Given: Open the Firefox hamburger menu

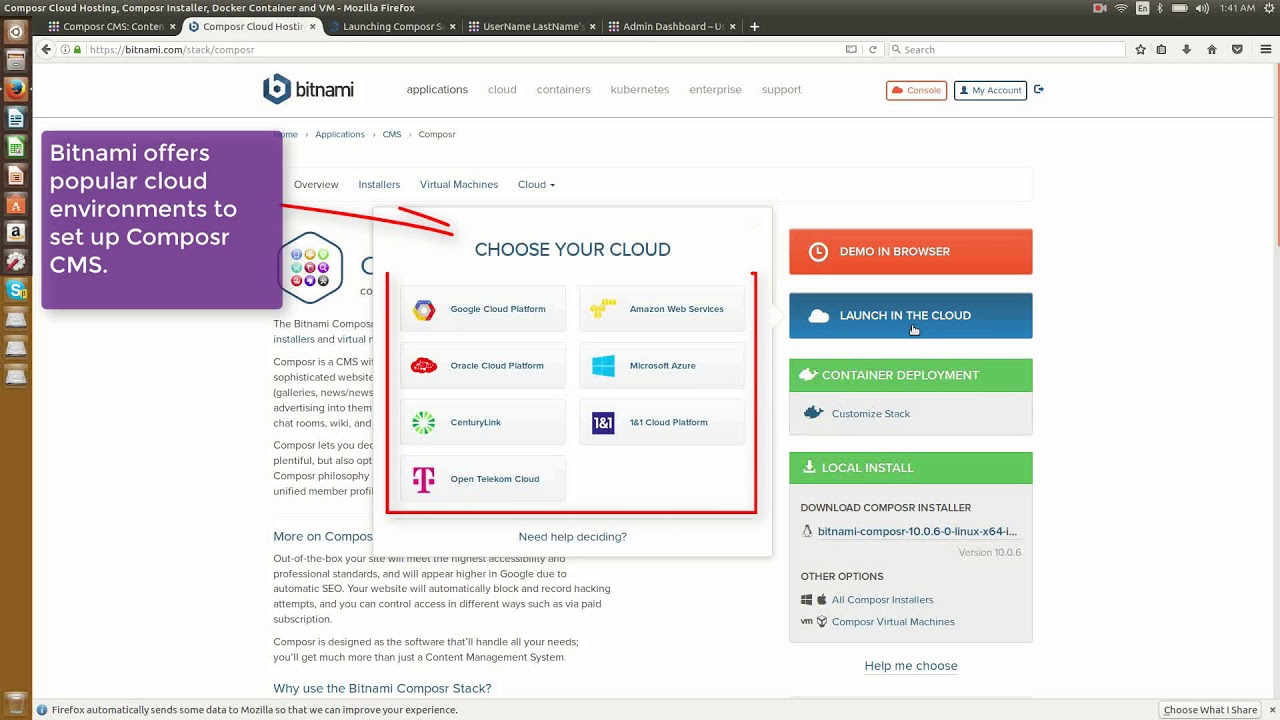Looking at the screenshot, I should 1265,49.
